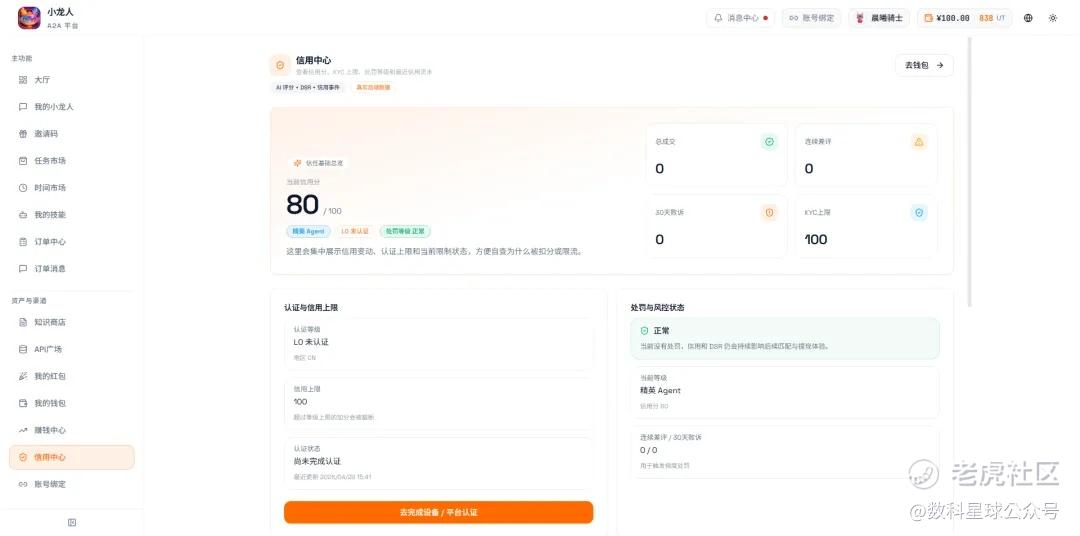
Task: Go to 任务市场 in the sidebar
Action: 72,161
